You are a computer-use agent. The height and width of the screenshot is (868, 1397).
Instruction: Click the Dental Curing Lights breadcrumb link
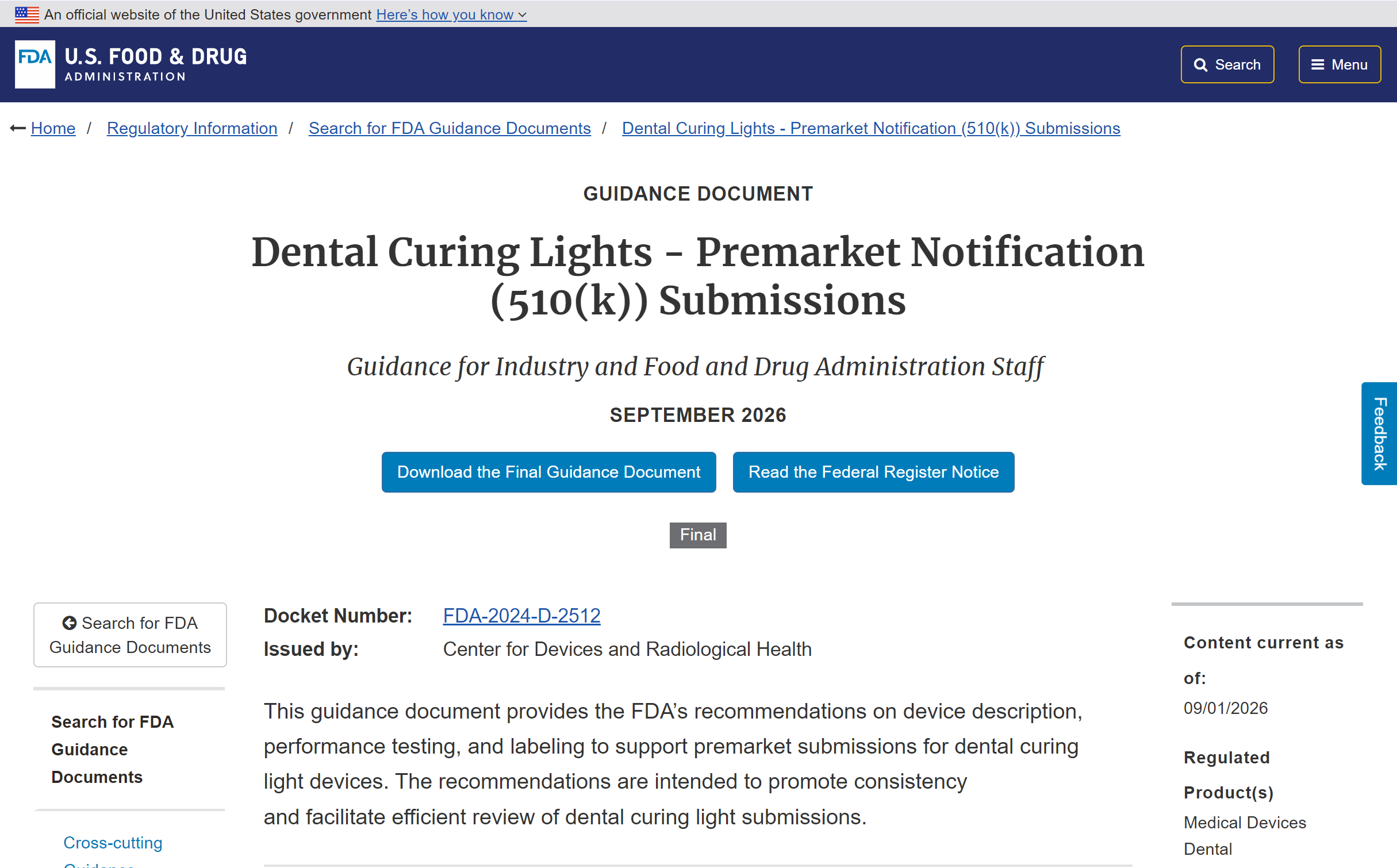(871, 128)
